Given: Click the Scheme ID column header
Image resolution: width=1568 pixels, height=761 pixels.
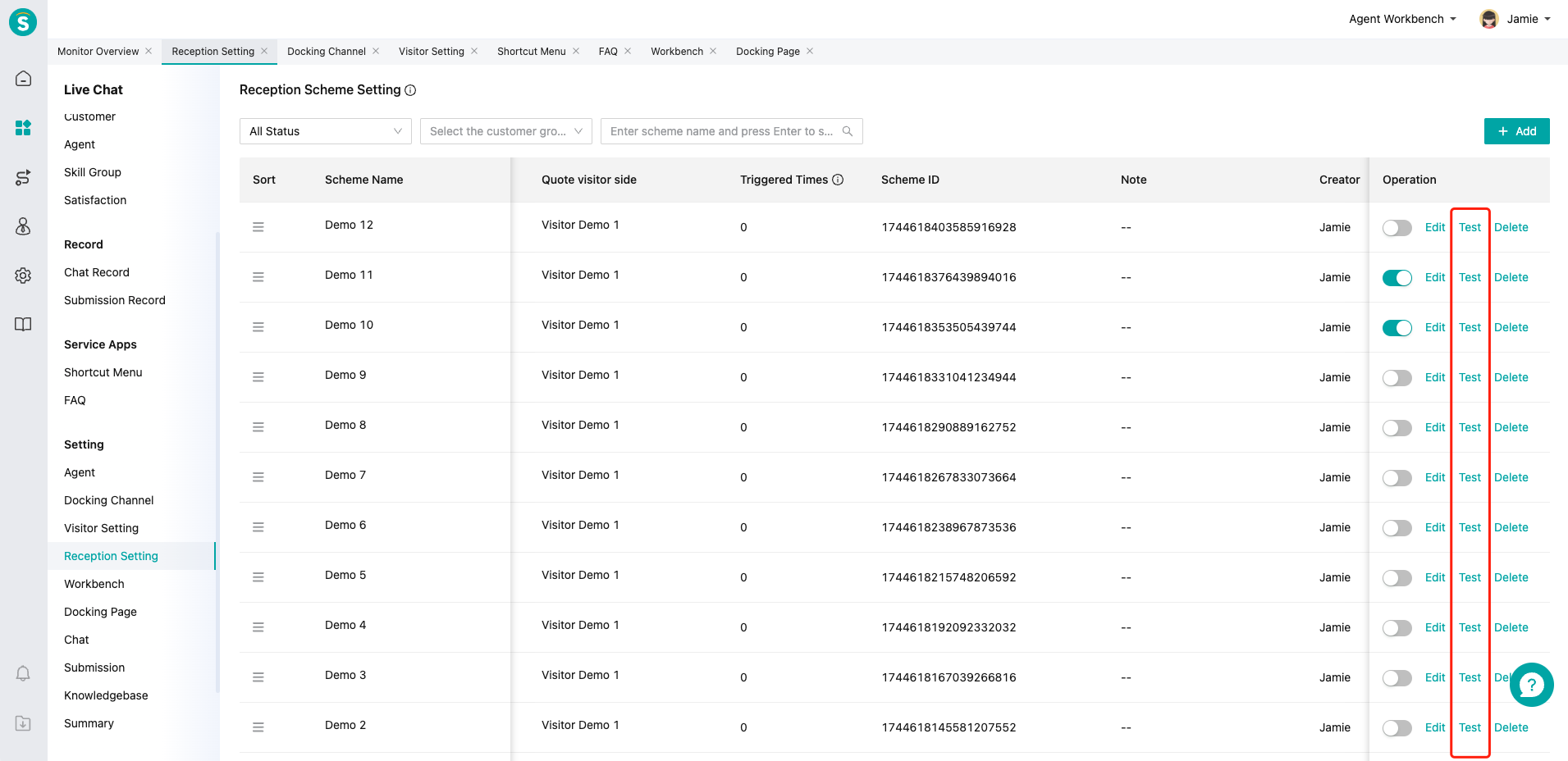Looking at the screenshot, I should tap(910, 180).
